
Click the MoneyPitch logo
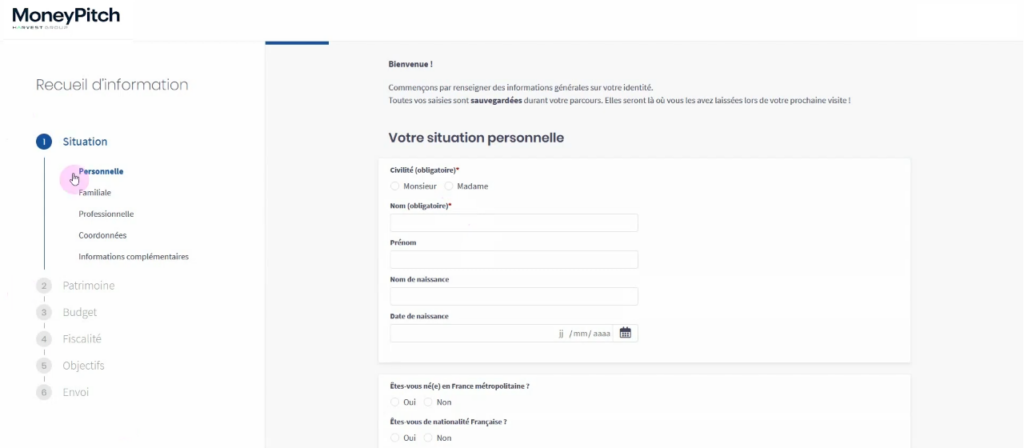[x=66, y=17]
